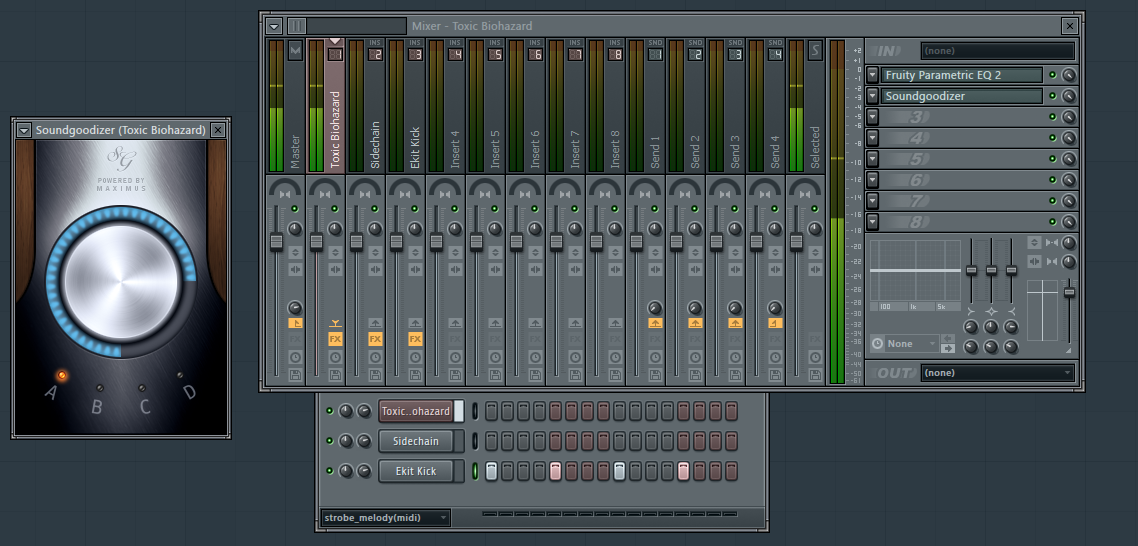Open the Mixer window options menu arrow
Viewport: 1138px width, 546px height.
tap(274, 26)
